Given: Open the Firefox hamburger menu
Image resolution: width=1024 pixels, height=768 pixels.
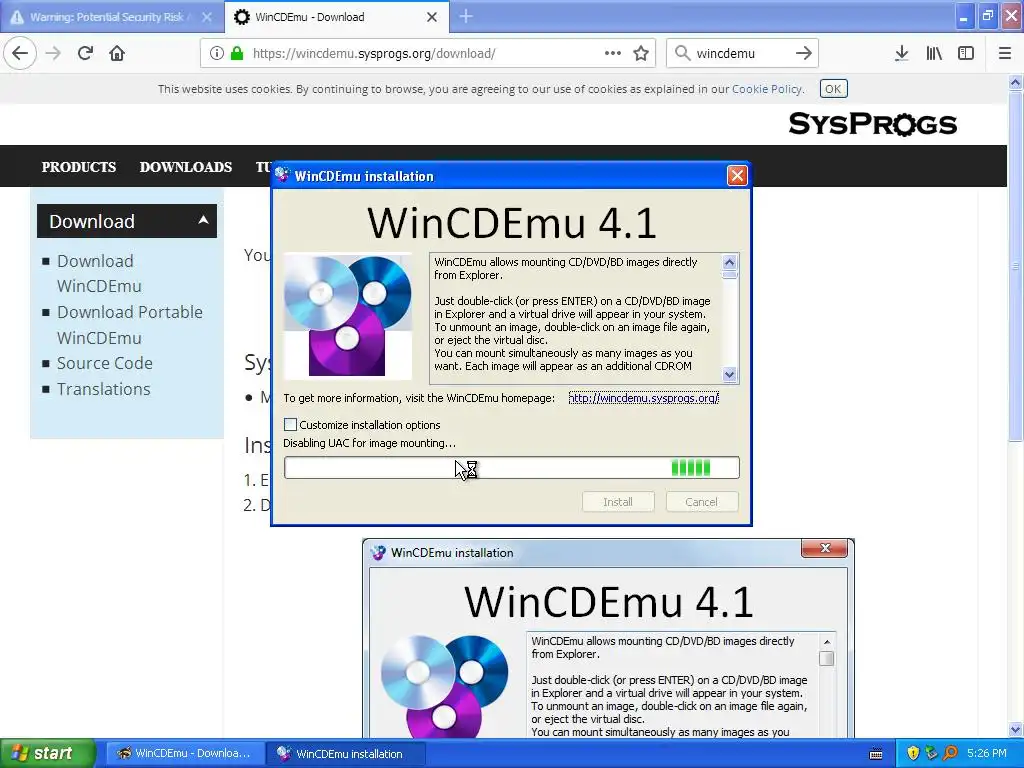Looking at the screenshot, I should click(1005, 53).
